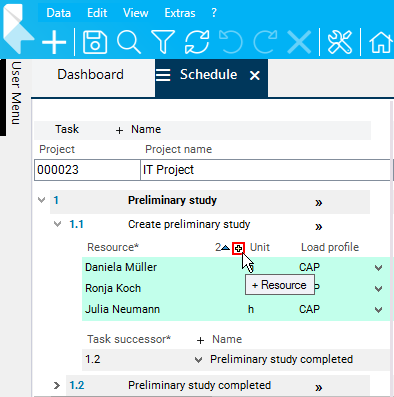Open details arrows for Preliminary study row
The image size is (394, 397).
coord(319,203)
